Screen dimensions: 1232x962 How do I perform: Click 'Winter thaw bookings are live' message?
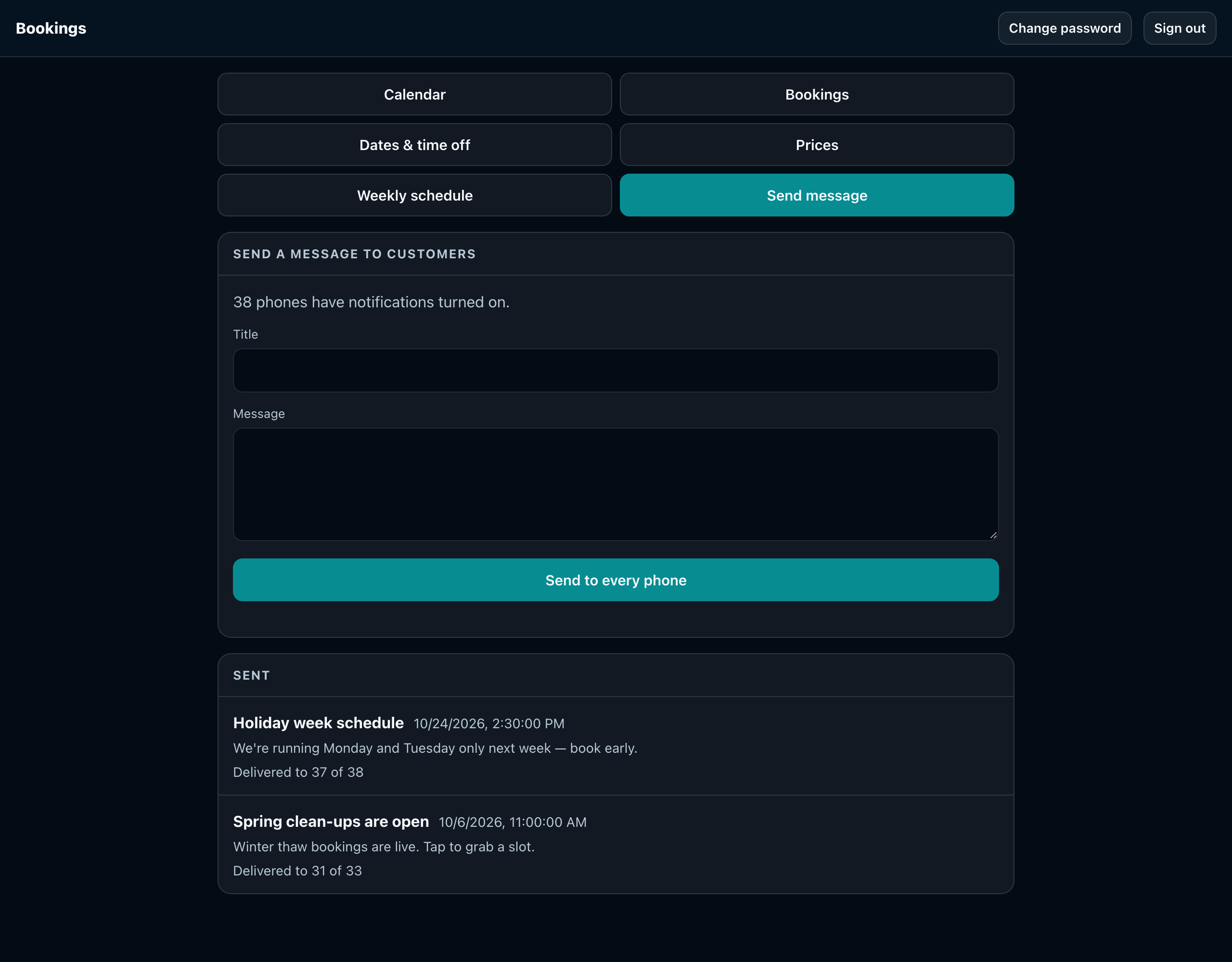pos(384,847)
